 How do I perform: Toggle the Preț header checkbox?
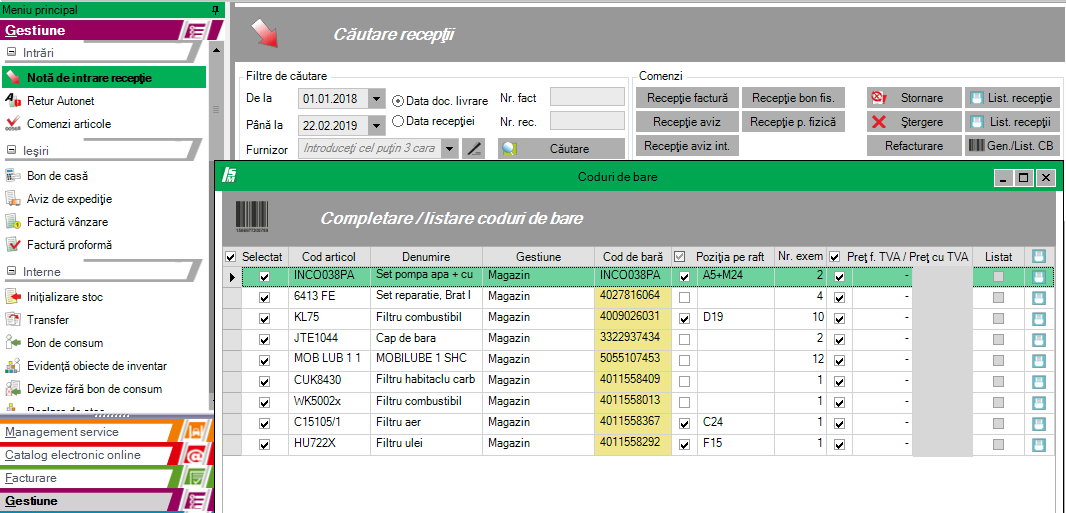click(835, 257)
